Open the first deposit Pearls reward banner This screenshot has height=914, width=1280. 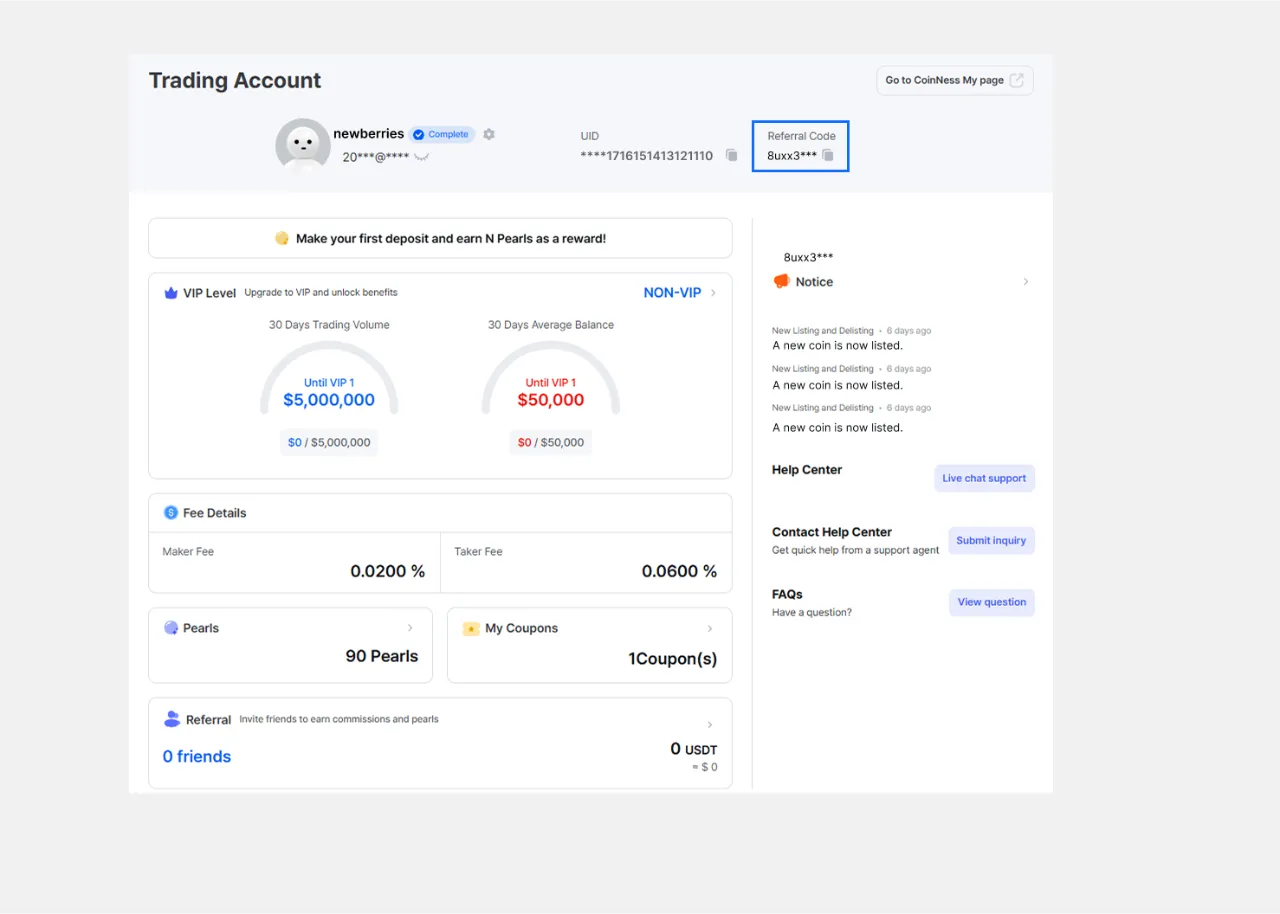tap(440, 239)
